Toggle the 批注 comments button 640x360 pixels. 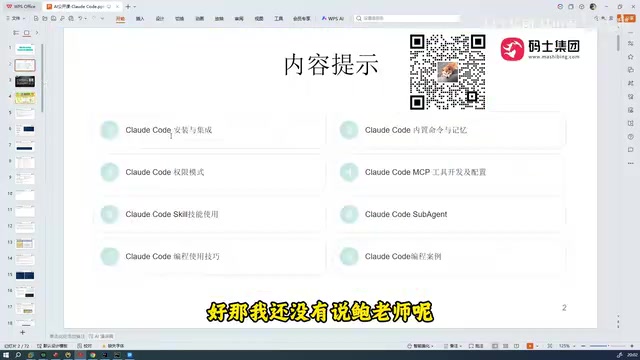pos(476,346)
